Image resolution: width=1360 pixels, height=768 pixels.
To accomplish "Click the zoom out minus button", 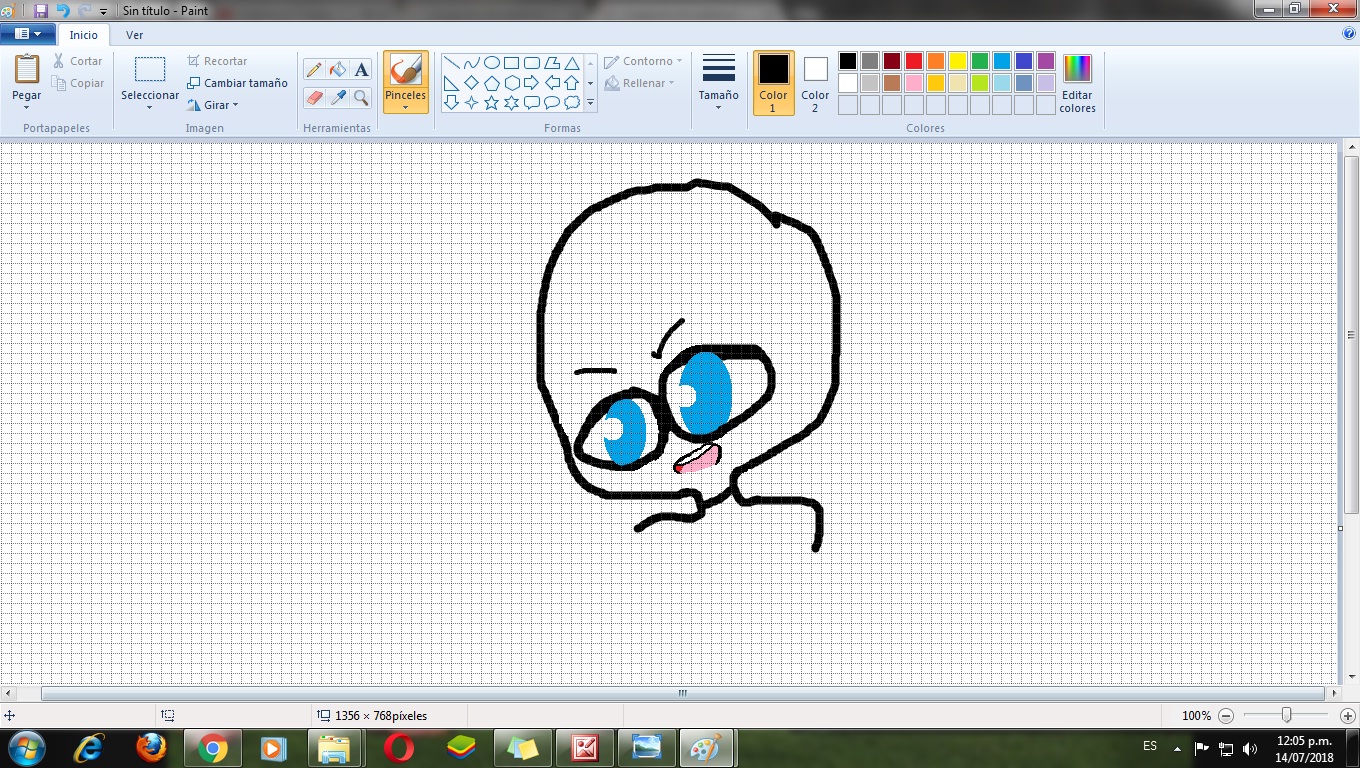I will pos(1226,716).
